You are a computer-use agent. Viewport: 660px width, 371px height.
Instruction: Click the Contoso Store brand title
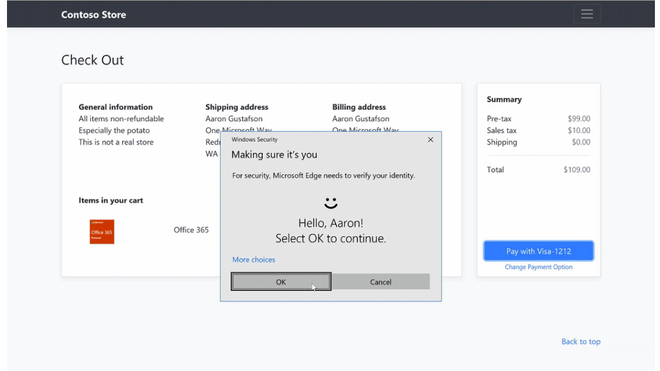pyautogui.click(x=93, y=15)
